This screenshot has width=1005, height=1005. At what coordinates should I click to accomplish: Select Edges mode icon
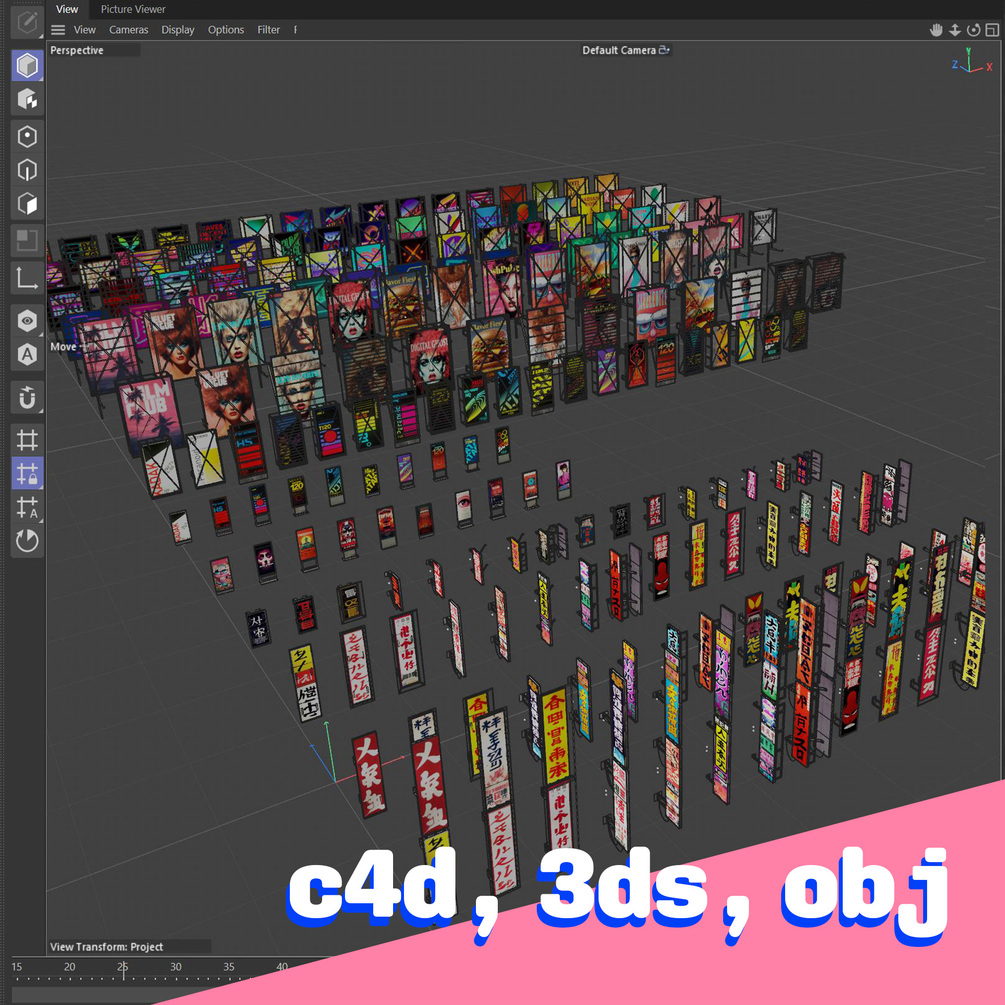[27, 170]
